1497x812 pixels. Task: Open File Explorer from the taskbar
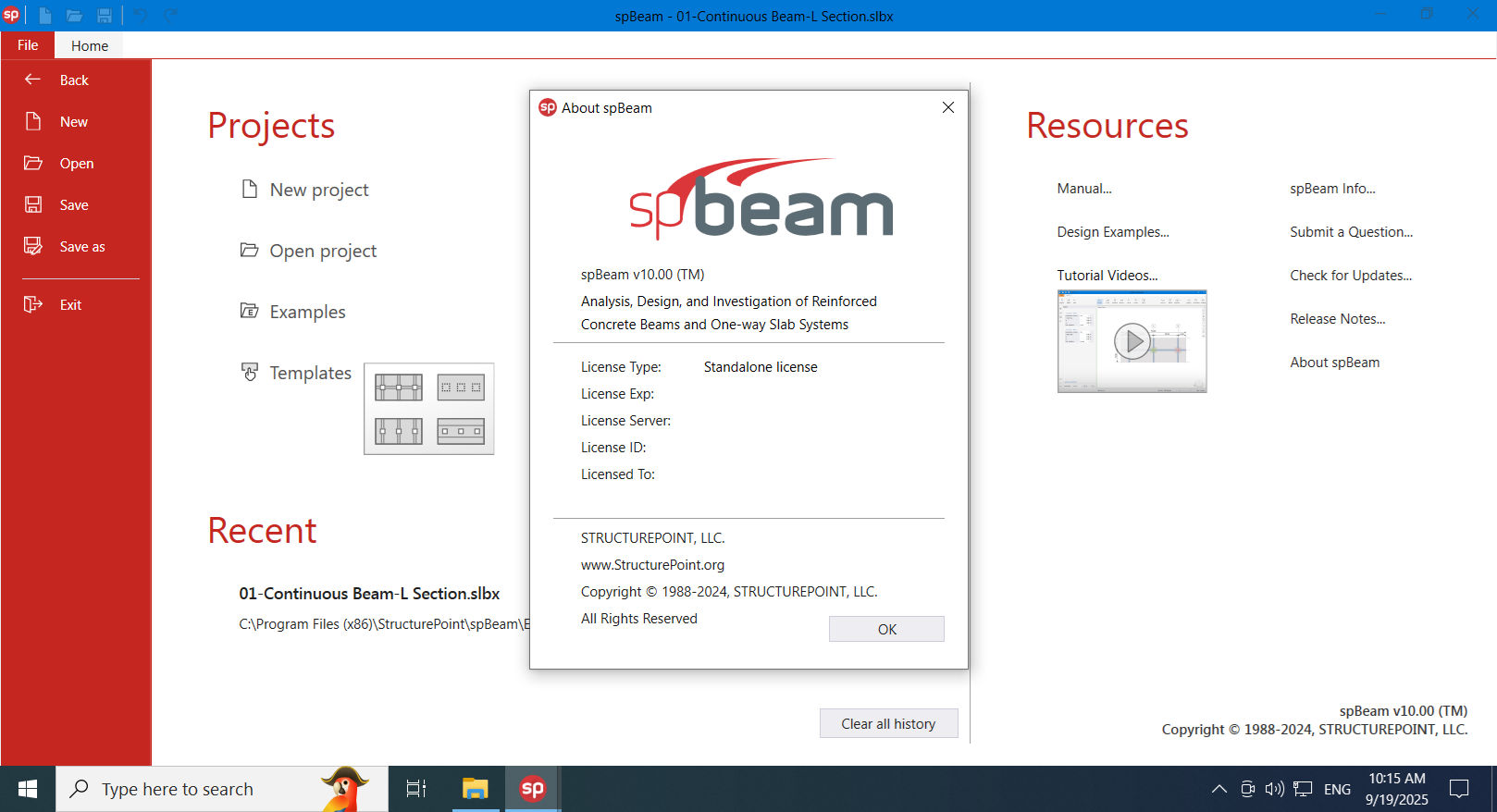click(475, 789)
